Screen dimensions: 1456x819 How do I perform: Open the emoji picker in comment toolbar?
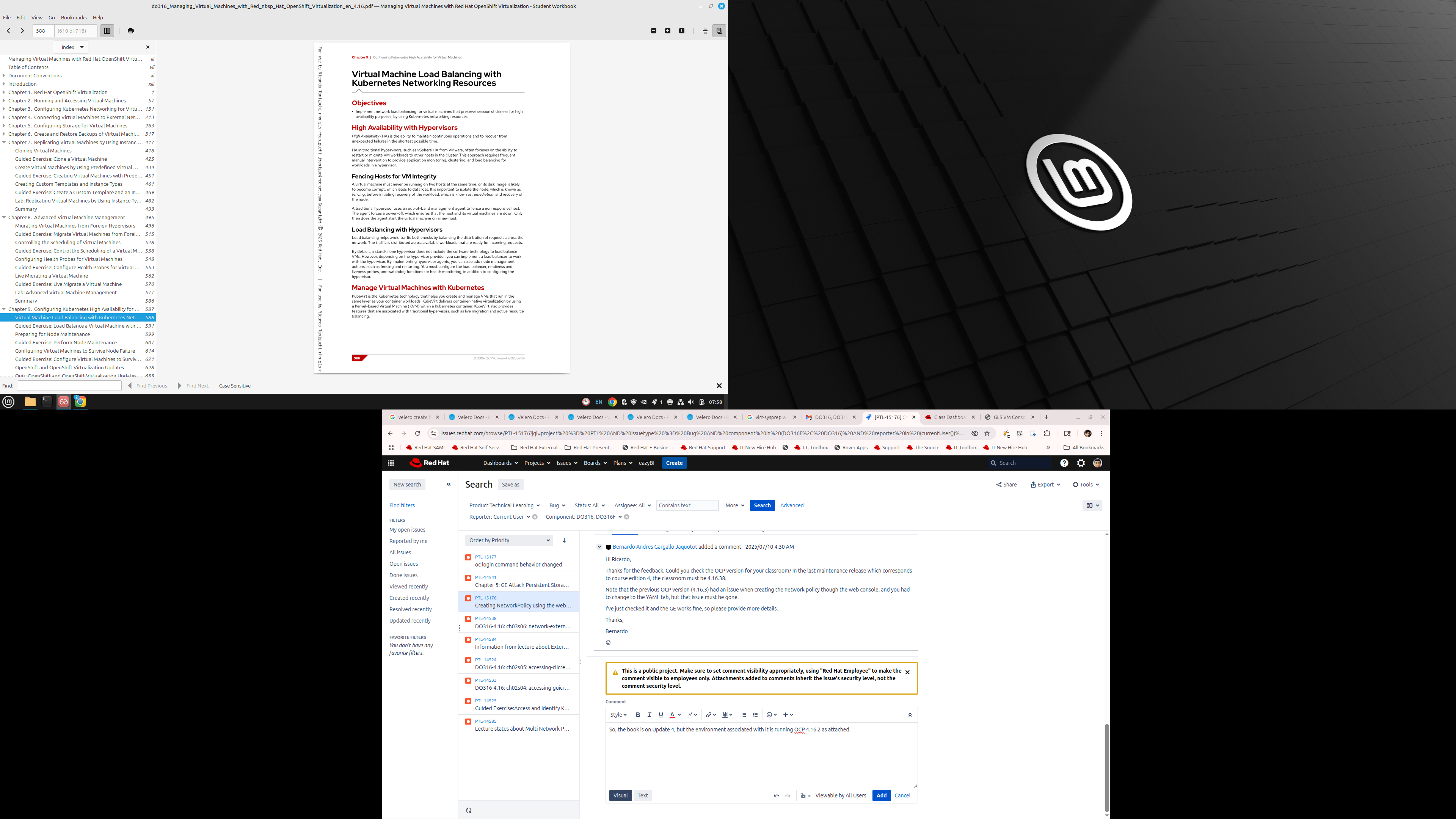pos(771,715)
